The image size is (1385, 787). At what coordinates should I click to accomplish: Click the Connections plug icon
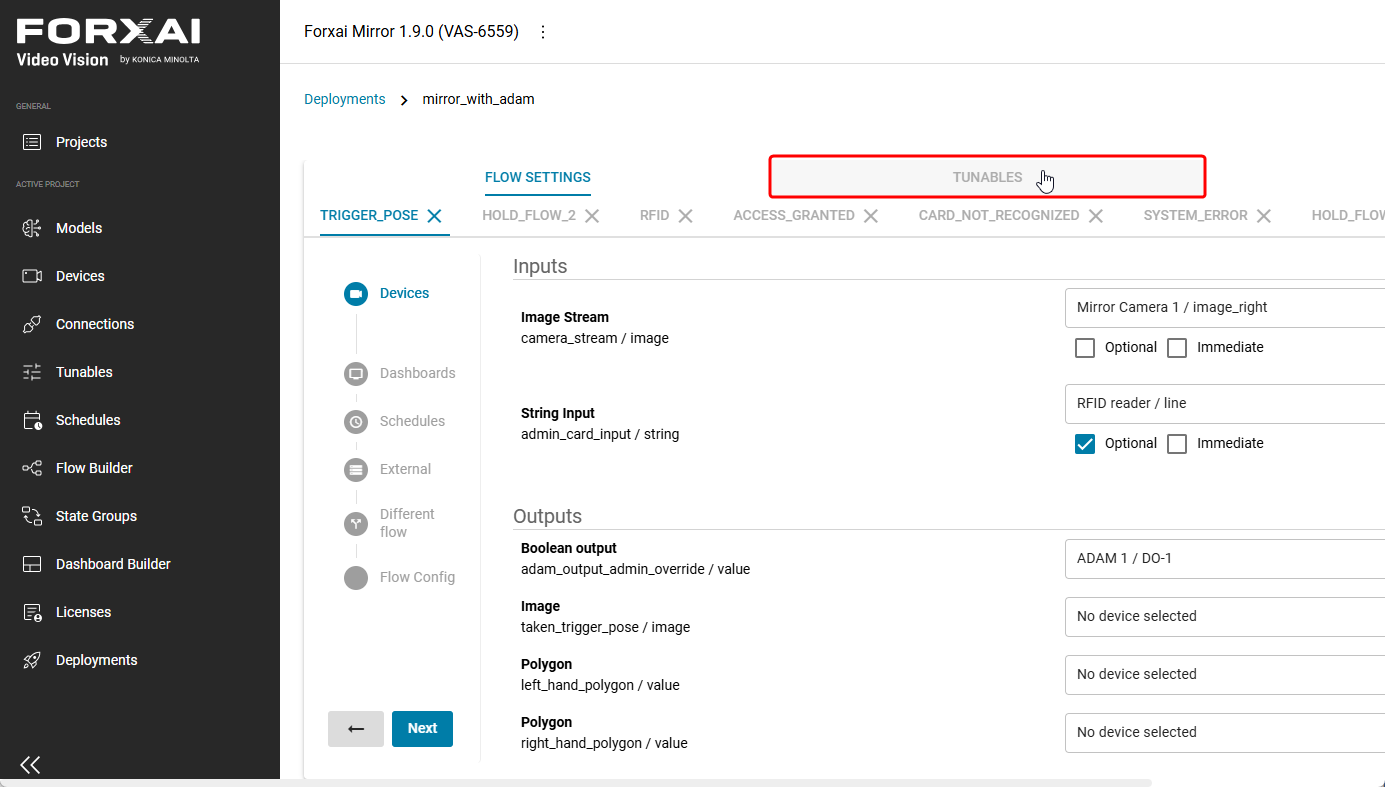point(32,324)
